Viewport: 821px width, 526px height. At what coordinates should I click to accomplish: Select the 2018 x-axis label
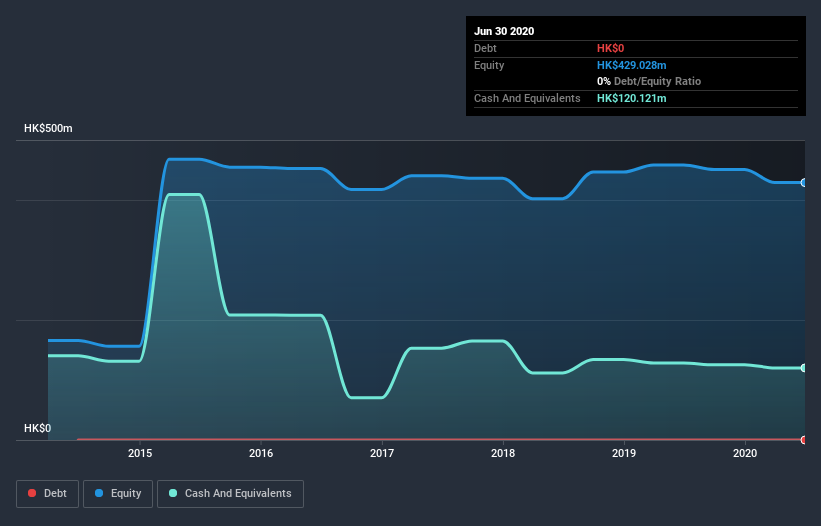503,453
